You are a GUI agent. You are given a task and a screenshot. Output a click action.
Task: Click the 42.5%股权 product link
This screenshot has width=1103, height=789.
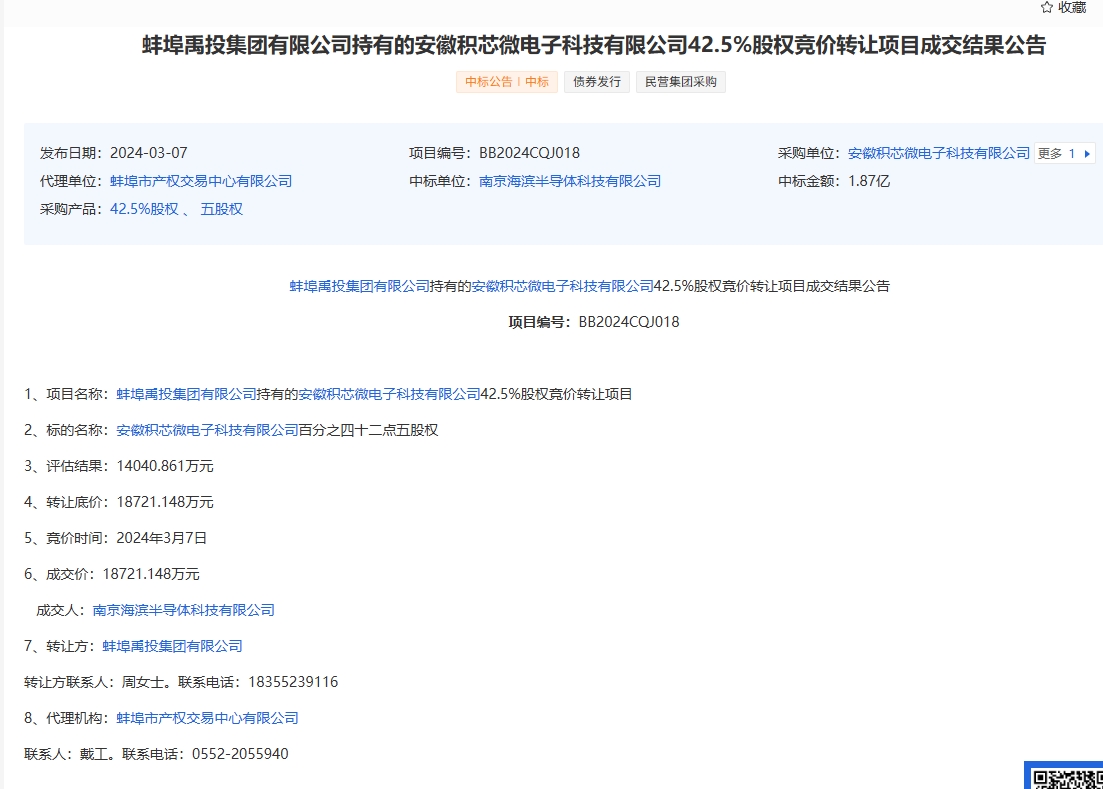click(x=144, y=209)
